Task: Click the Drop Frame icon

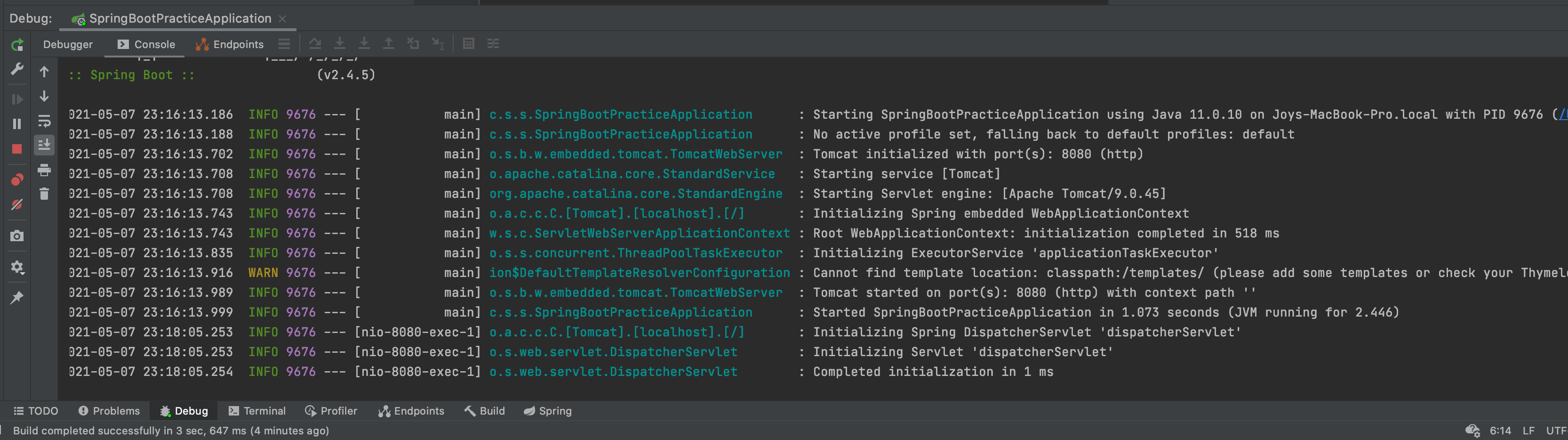Action: point(413,44)
